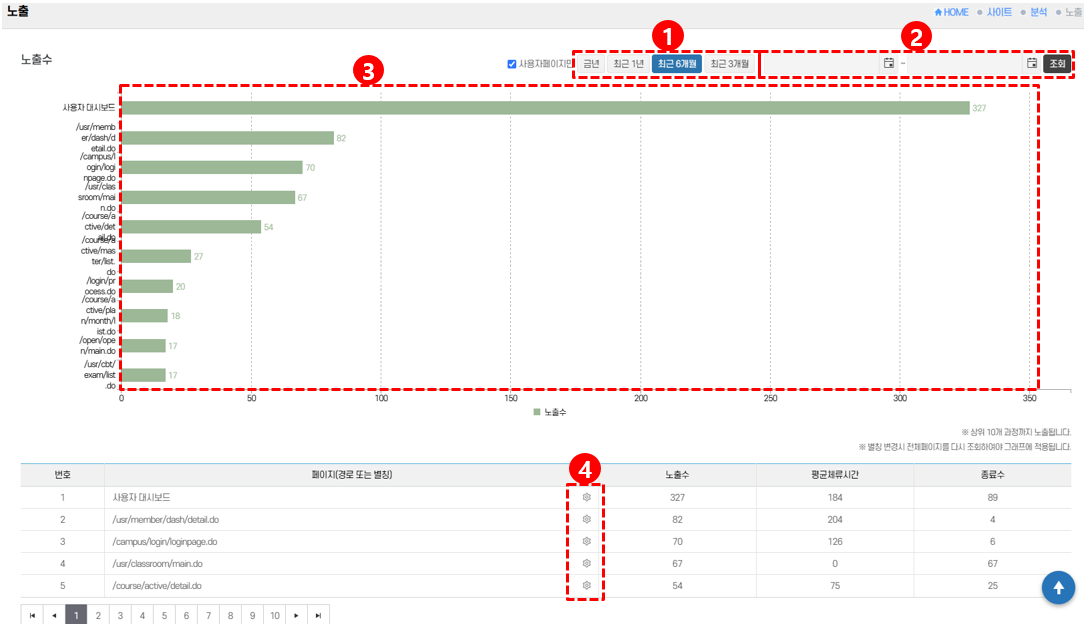This screenshot has height=624, width=1084.
Task: Go to page 2 of the table
Action: pos(98,615)
